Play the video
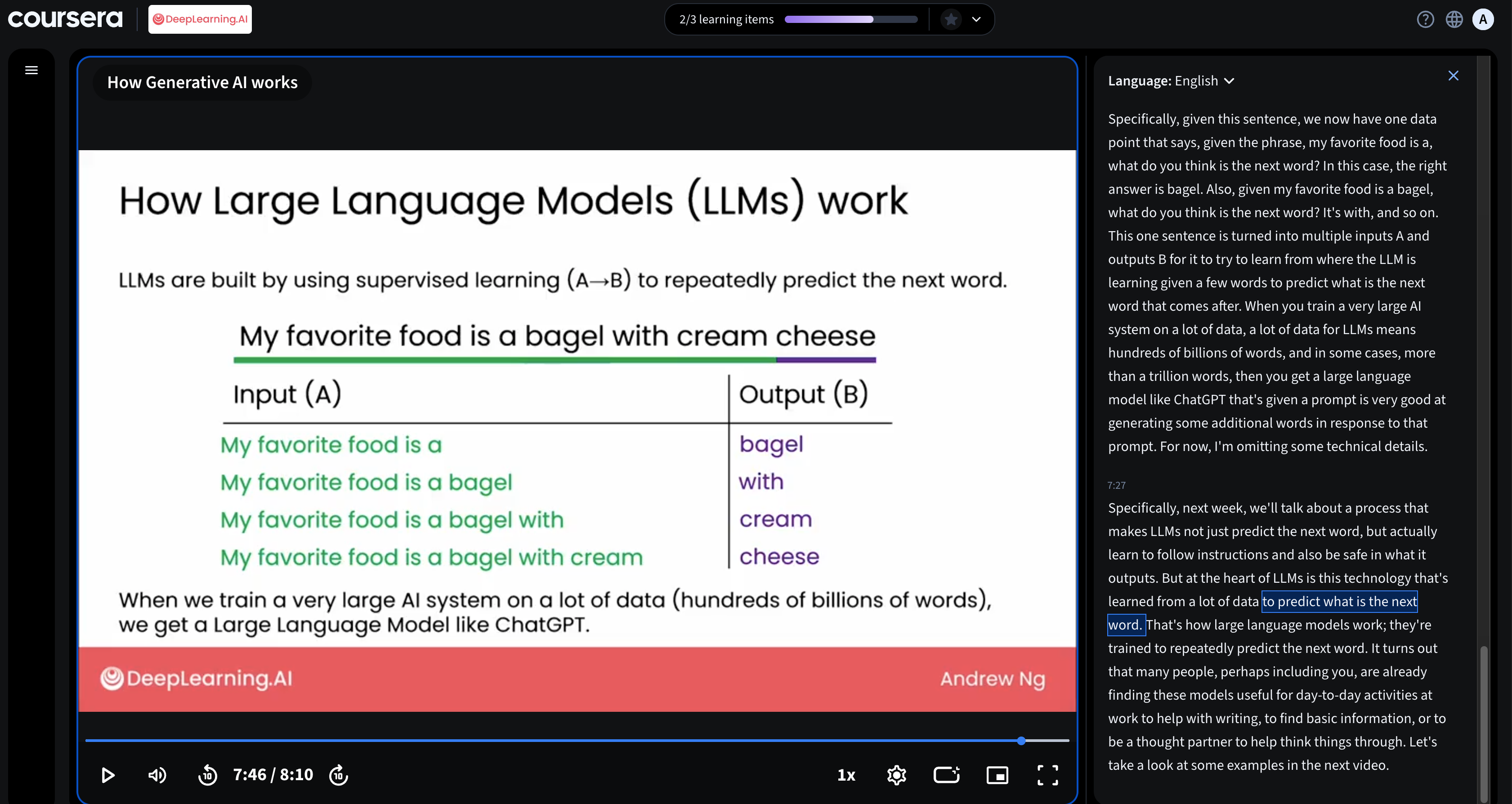Image resolution: width=1512 pixels, height=804 pixels. (x=107, y=775)
